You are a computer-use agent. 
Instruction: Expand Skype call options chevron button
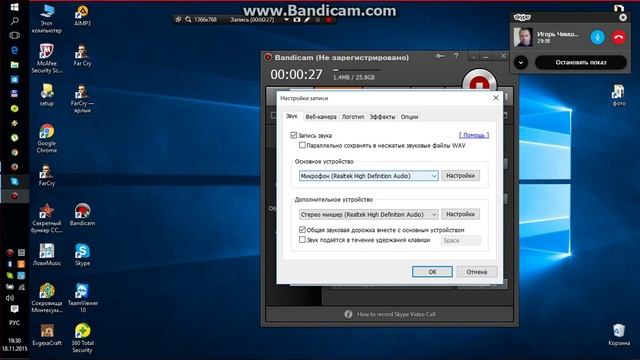pos(521,62)
